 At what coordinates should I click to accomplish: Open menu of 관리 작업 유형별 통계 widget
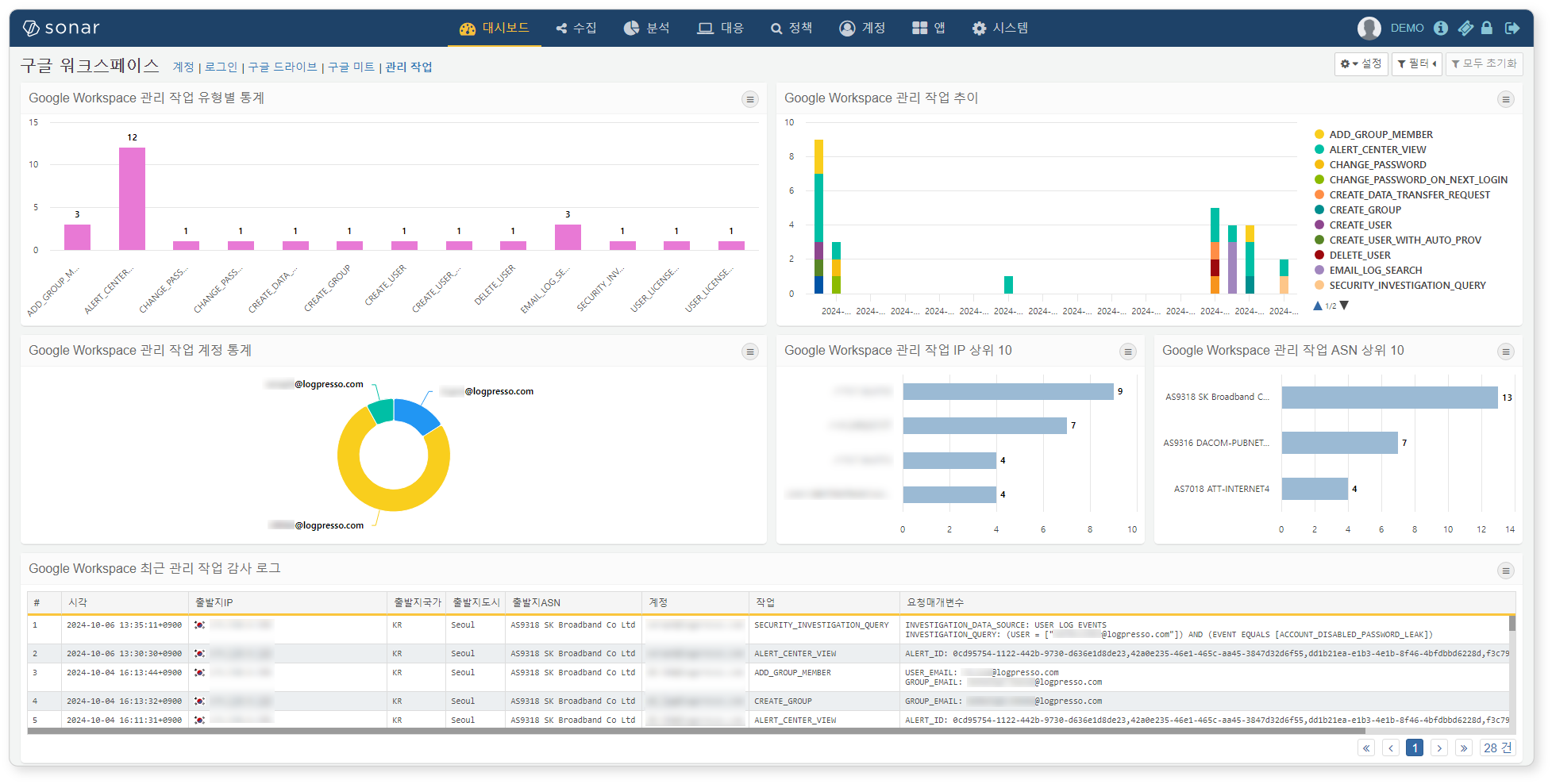click(x=750, y=99)
